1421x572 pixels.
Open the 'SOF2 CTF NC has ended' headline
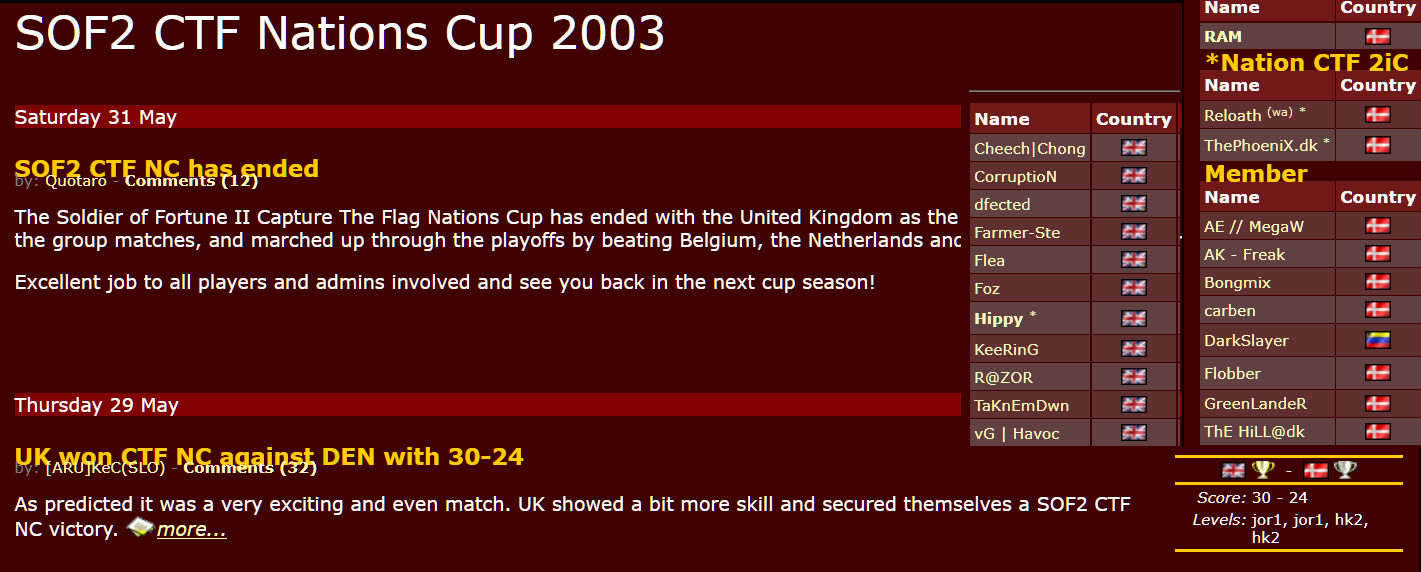click(167, 166)
